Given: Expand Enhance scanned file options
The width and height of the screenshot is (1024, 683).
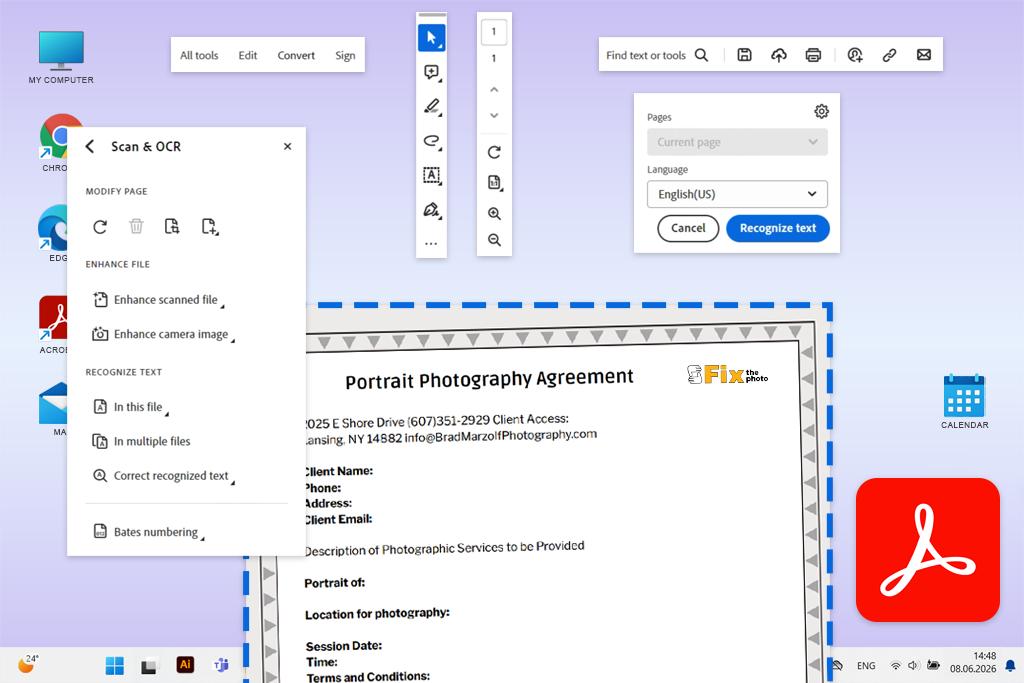Looking at the screenshot, I should [x=159, y=300].
